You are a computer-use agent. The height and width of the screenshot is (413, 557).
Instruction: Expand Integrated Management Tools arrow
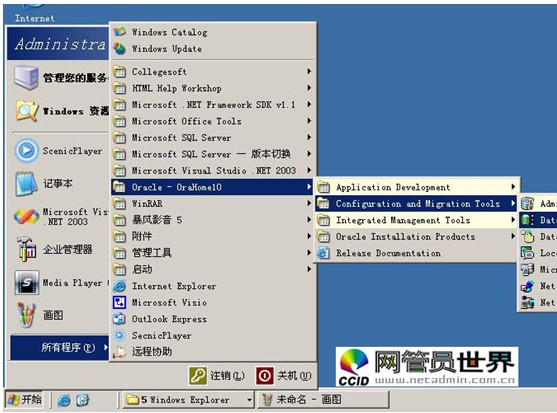point(513,220)
